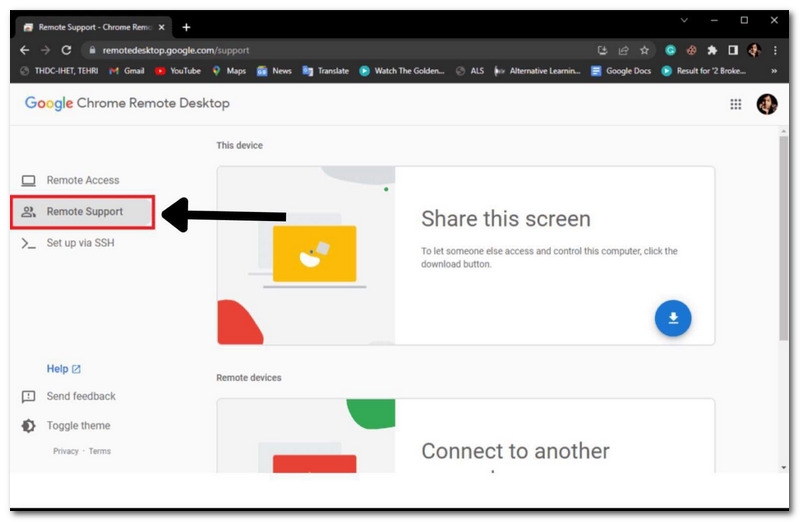Open the Chrome profile avatar in toolbar
Image resolution: width=800 pixels, height=522 pixels.
pyautogui.click(x=754, y=50)
